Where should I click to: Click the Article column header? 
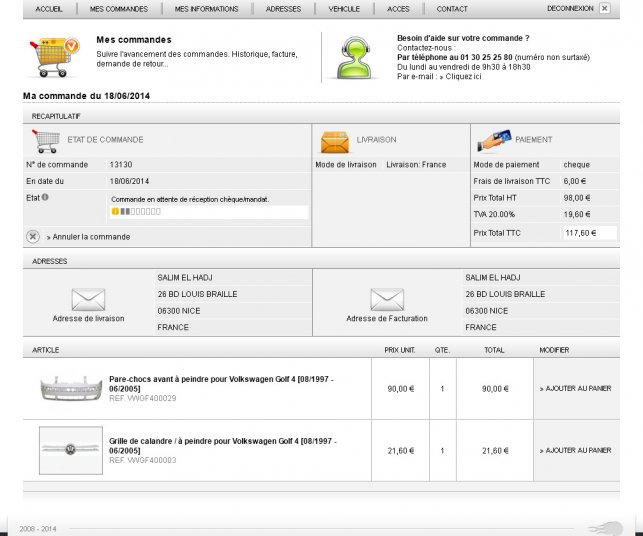tap(46, 350)
